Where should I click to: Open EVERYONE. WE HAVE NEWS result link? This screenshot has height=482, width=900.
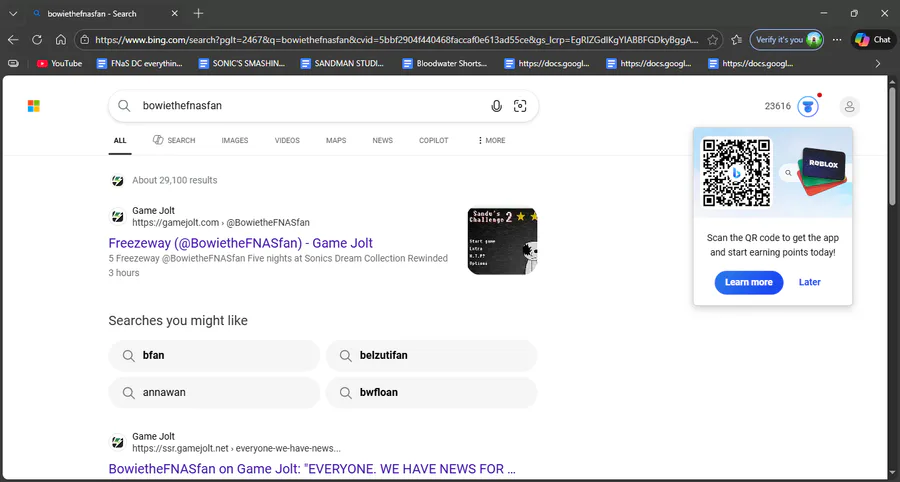click(x=312, y=469)
